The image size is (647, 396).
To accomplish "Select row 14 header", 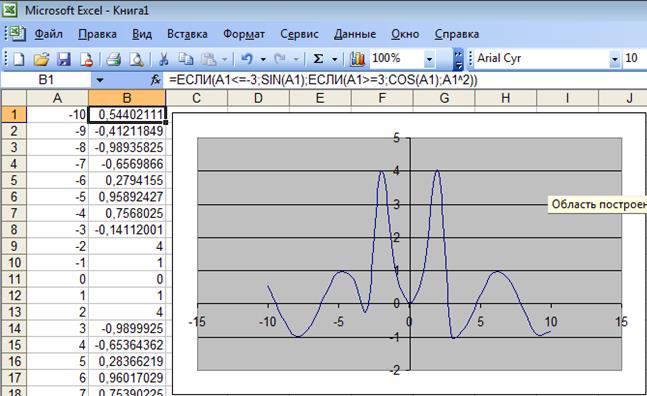I will [14, 328].
